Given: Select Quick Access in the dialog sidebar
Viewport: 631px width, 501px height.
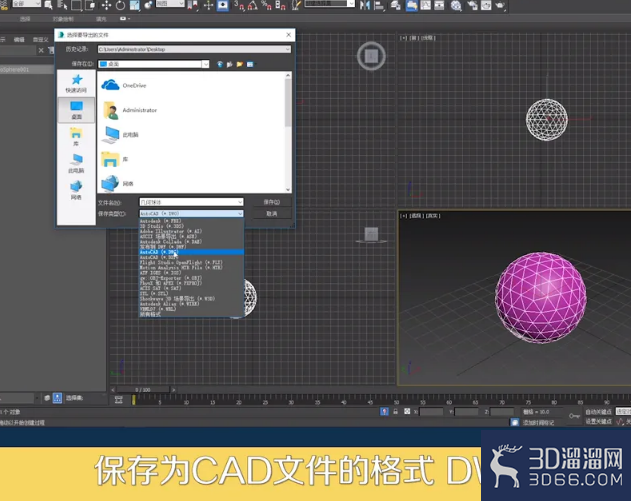Looking at the screenshot, I should tap(76, 83).
